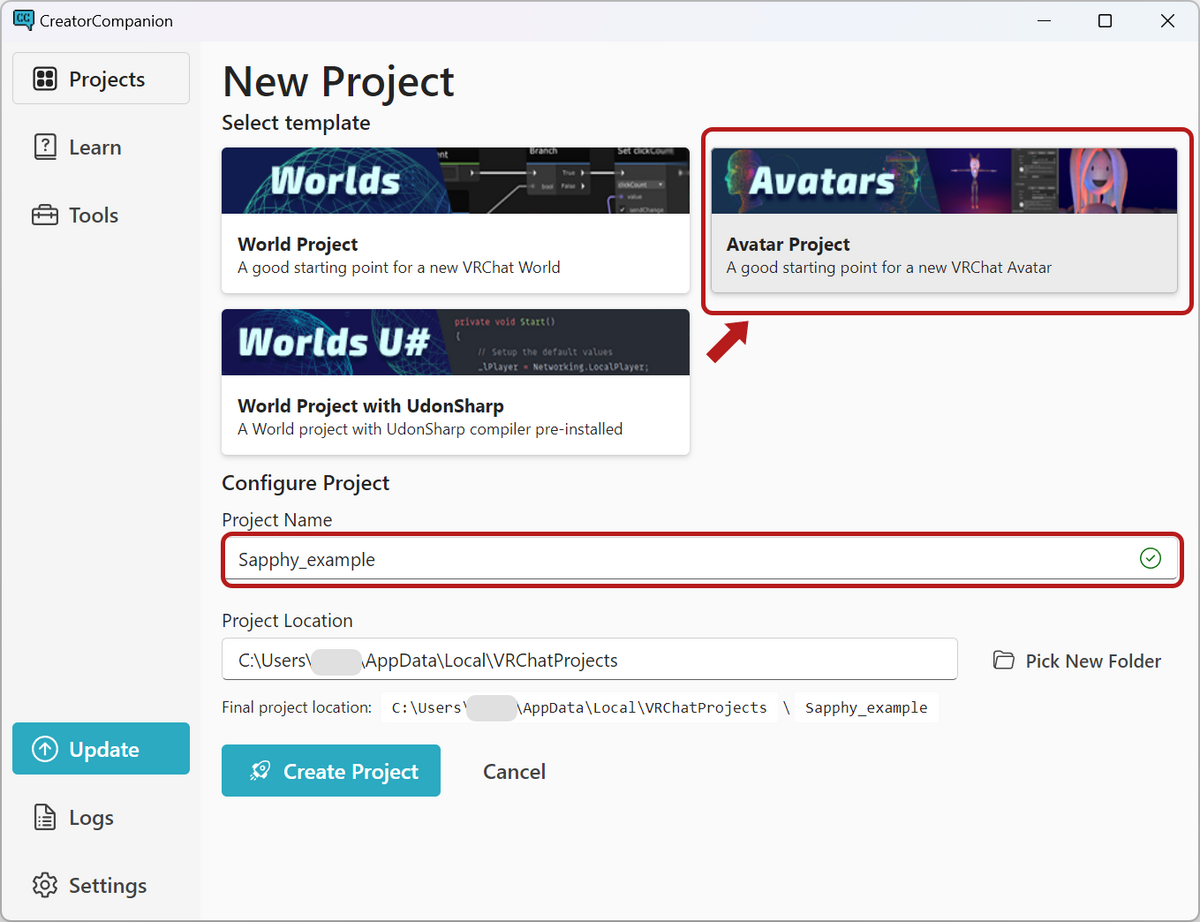
Task: Maximize the CreatorCompanion window
Action: coord(1105,21)
